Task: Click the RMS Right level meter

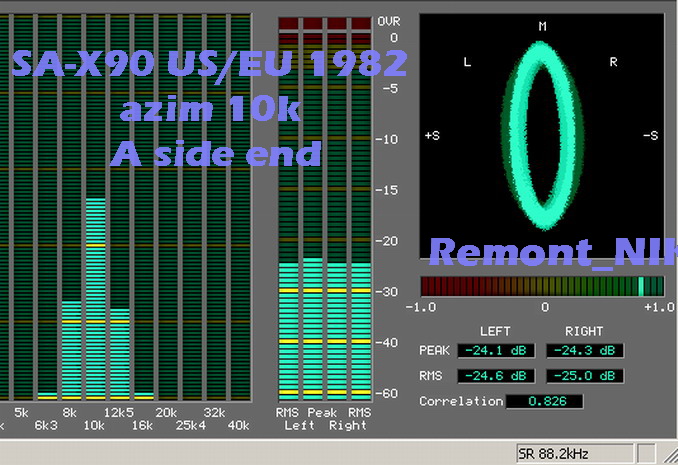Action: (360, 330)
